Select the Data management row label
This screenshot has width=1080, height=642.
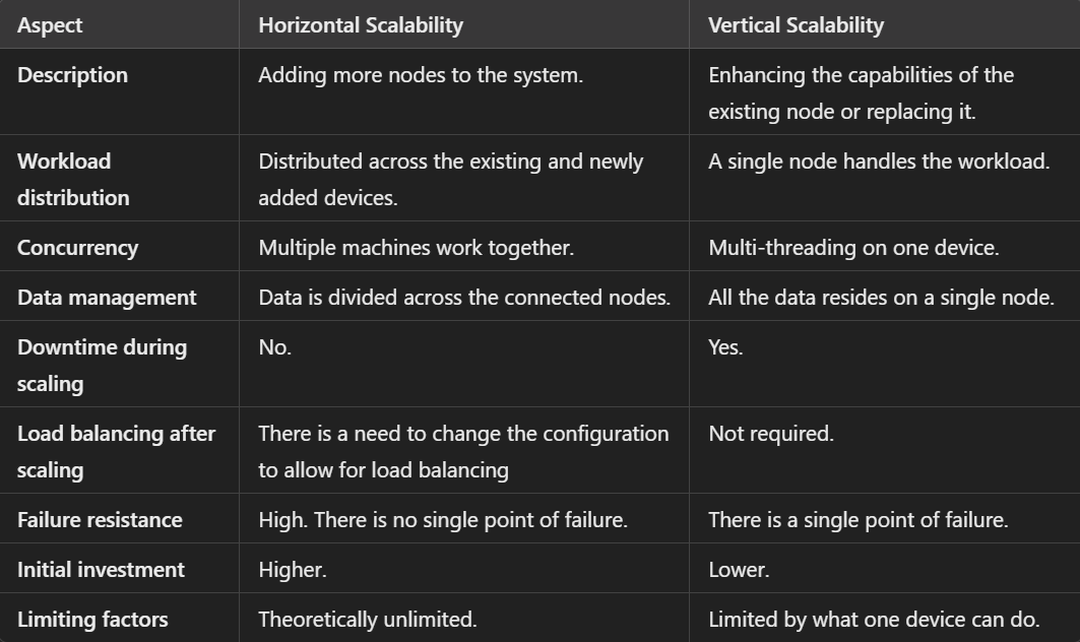(106, 298)
